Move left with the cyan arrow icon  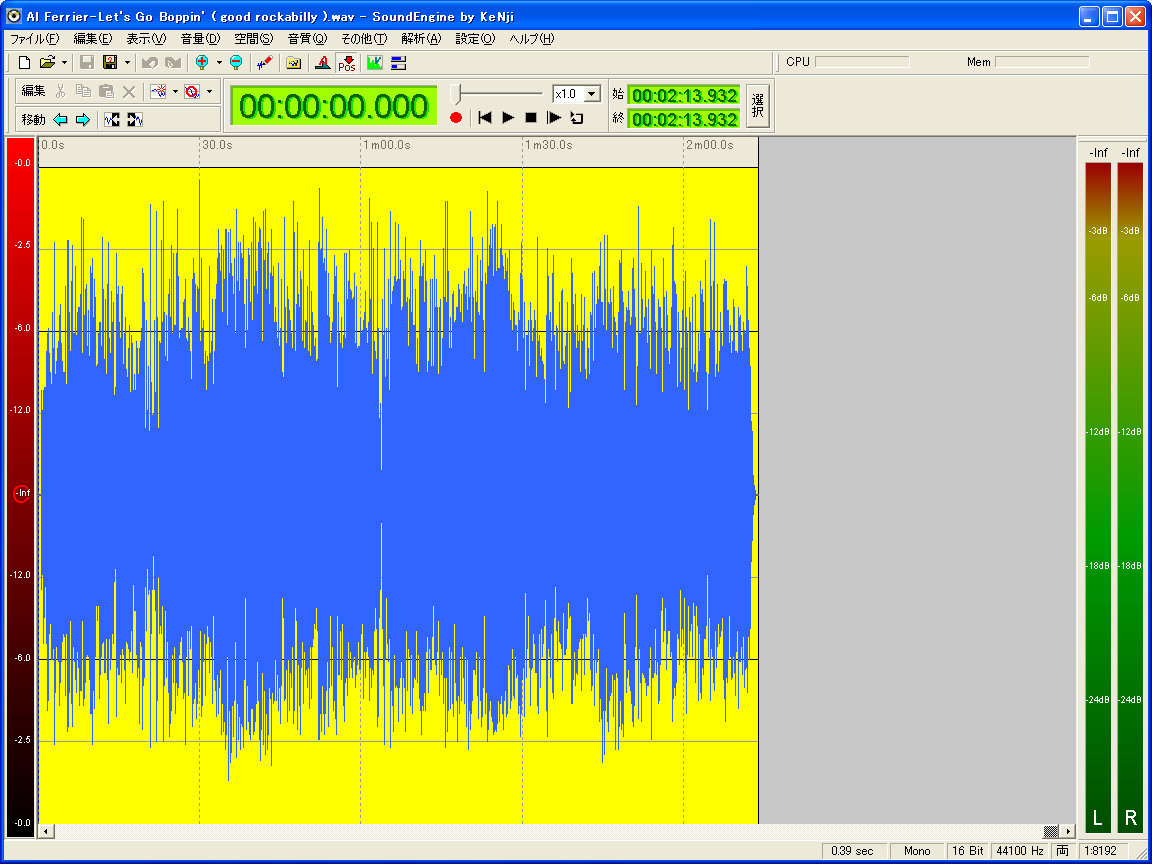(61, 120)
